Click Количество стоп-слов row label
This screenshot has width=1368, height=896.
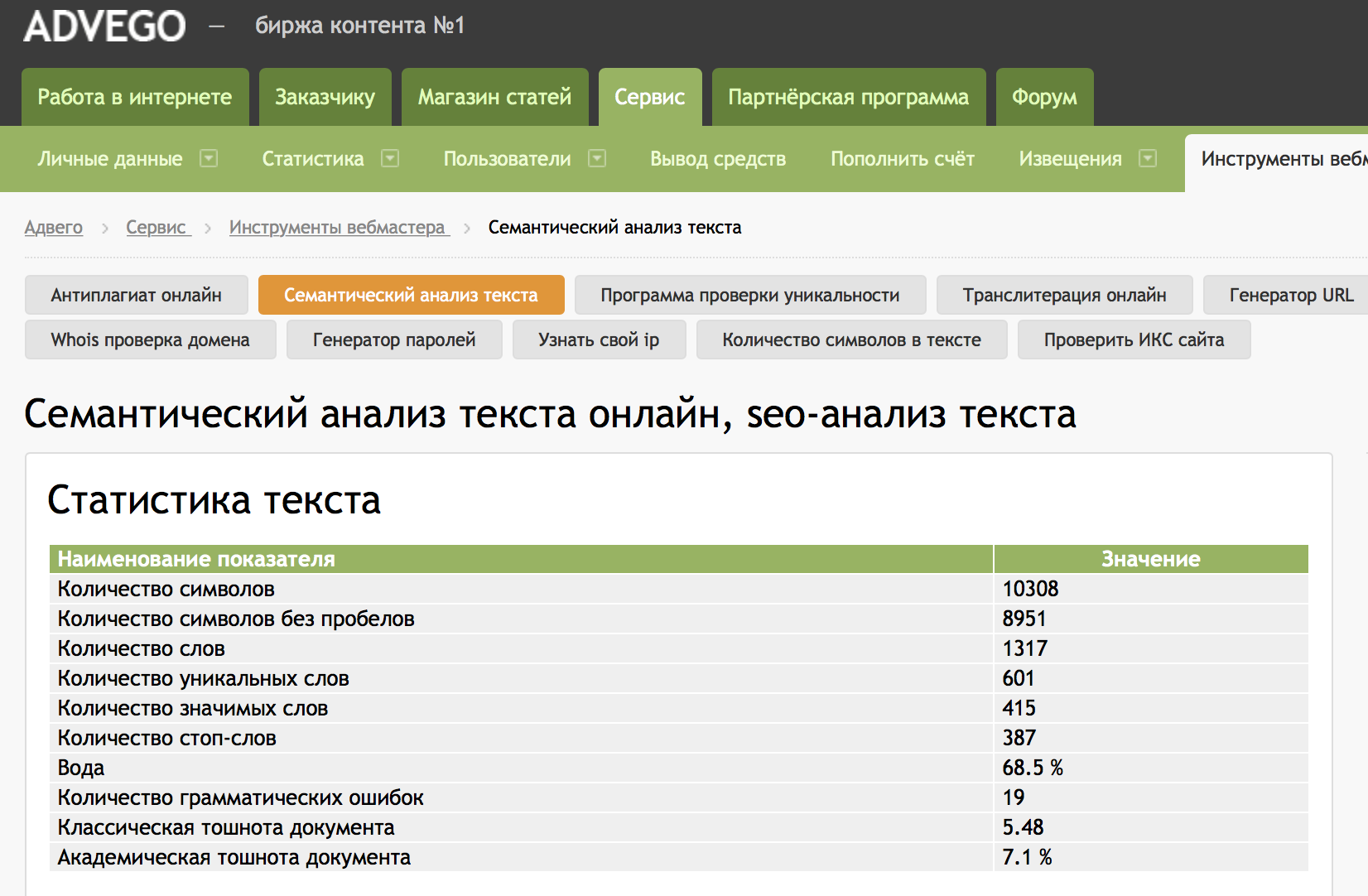pos(167,738)
